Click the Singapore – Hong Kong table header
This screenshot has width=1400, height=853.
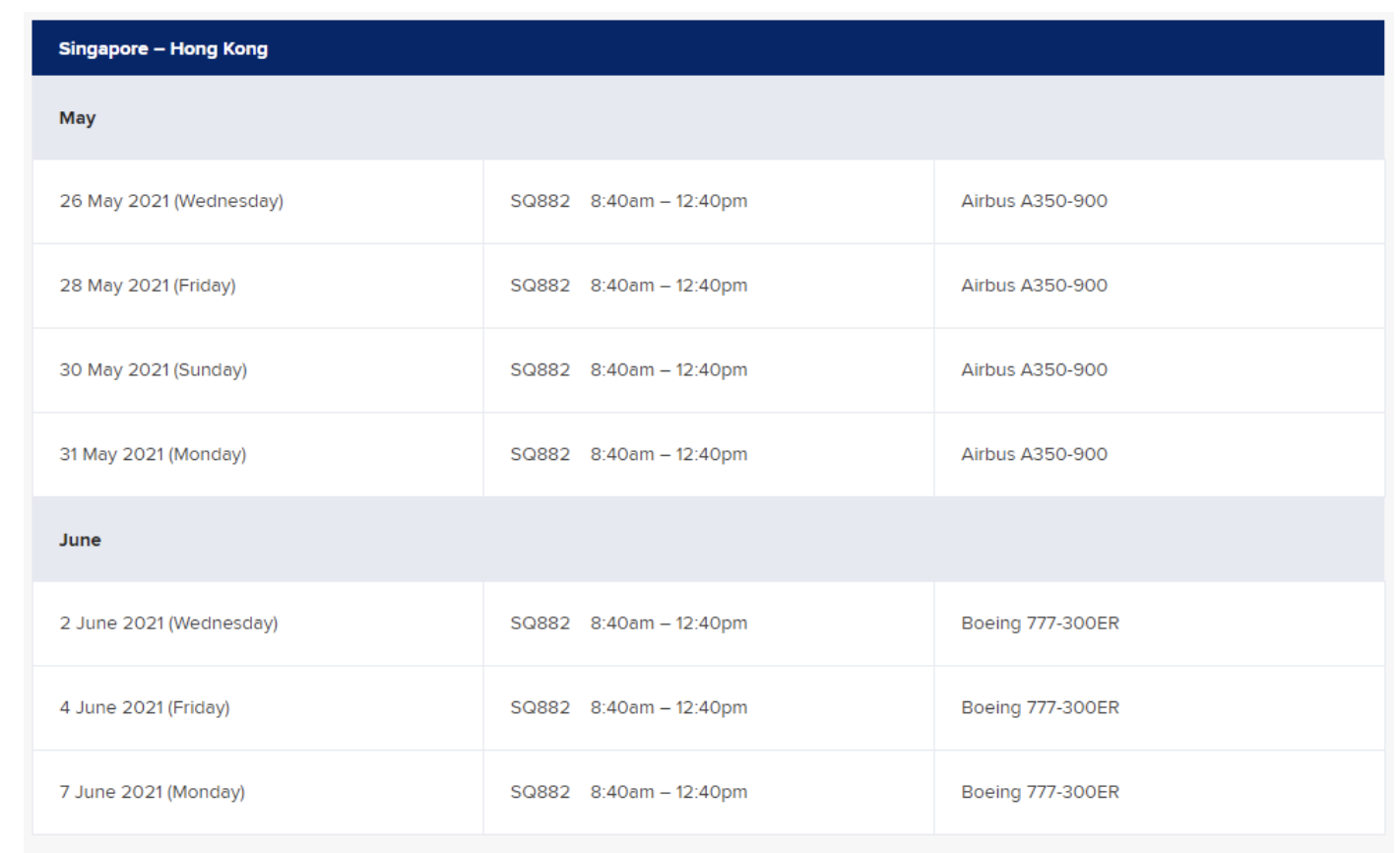(708, 48)
